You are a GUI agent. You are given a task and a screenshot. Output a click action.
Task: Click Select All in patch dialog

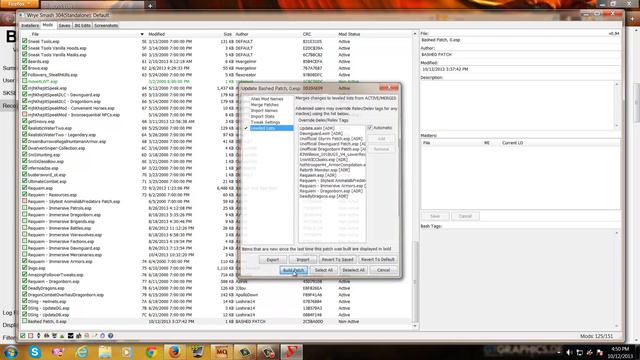pyautogui.click(x=324, y=270)
